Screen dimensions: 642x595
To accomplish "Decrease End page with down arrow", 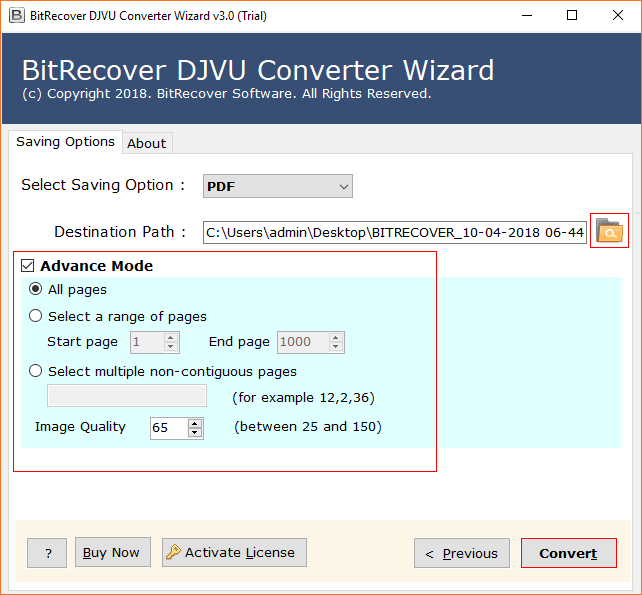I will pos(336,347).
